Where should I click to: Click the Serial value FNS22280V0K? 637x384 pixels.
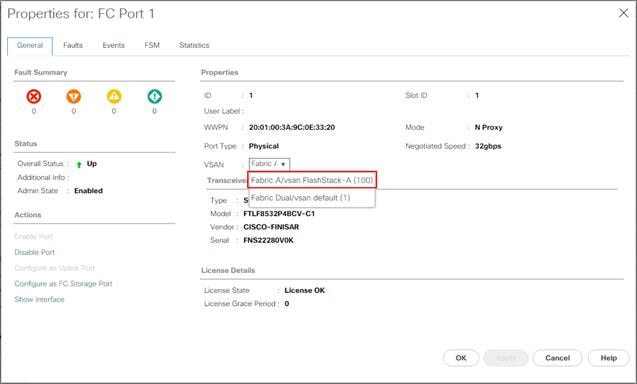click(268, 241)
